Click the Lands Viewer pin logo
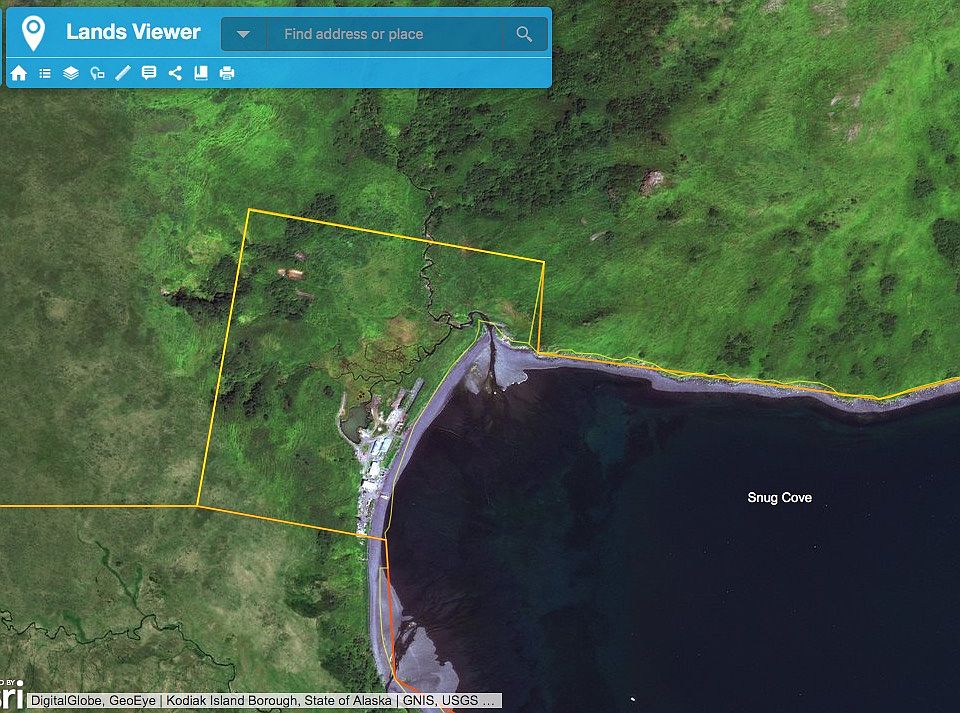This screenshot has height=713, width=960. [33, 33]
